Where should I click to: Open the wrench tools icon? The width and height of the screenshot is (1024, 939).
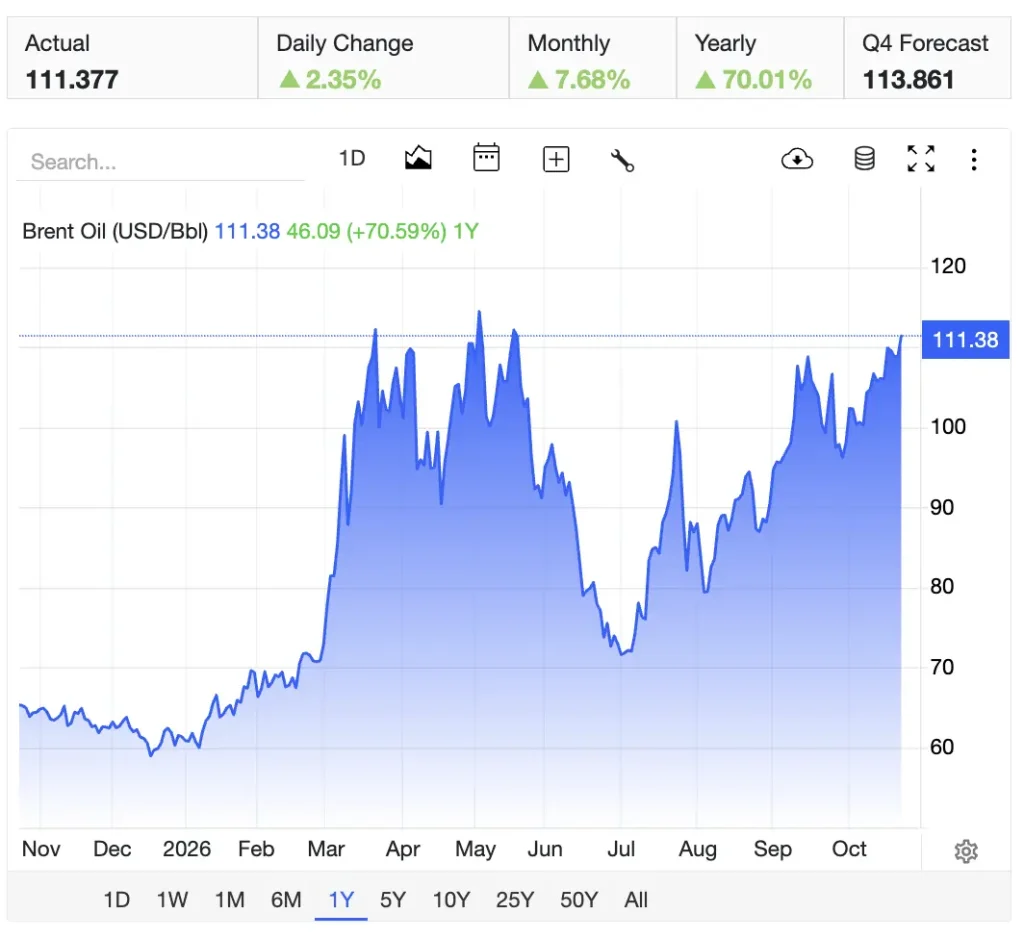622,160
